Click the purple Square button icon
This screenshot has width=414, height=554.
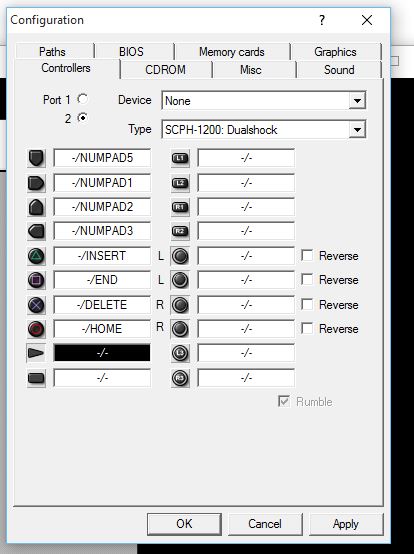tap(36, 280)
